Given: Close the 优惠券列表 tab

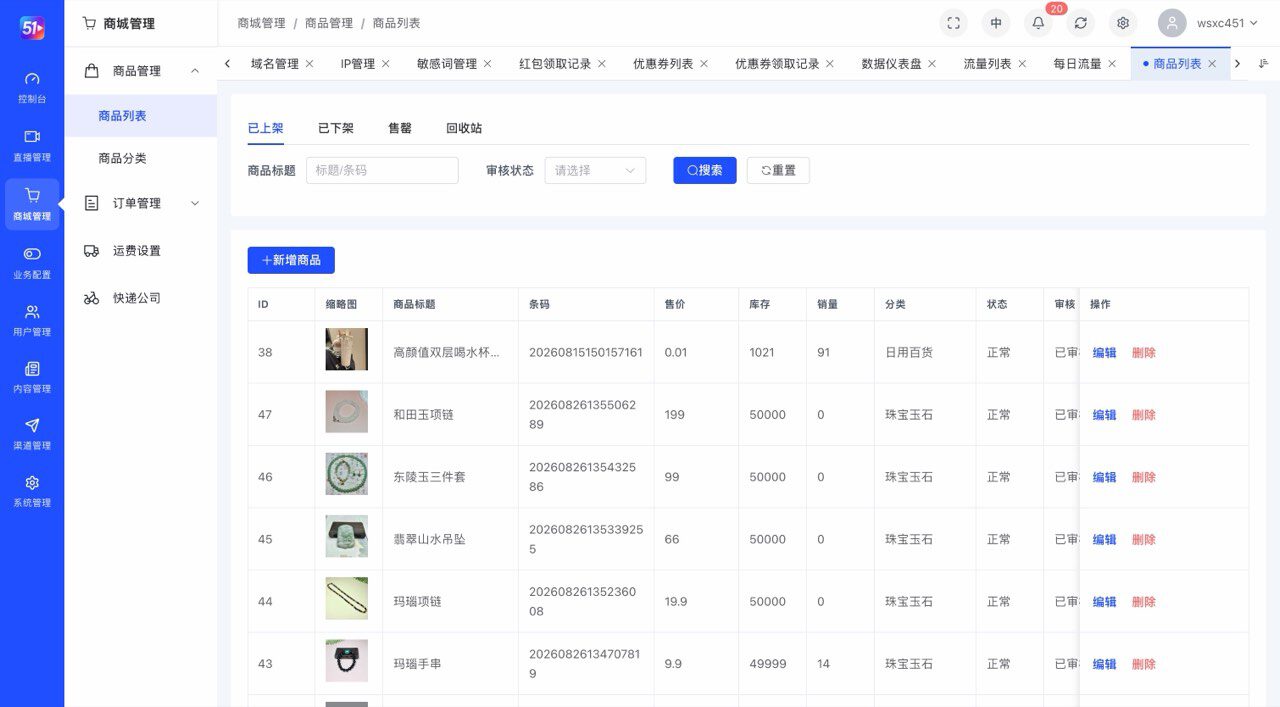Looking at the screenshot, I should [704, 64].
